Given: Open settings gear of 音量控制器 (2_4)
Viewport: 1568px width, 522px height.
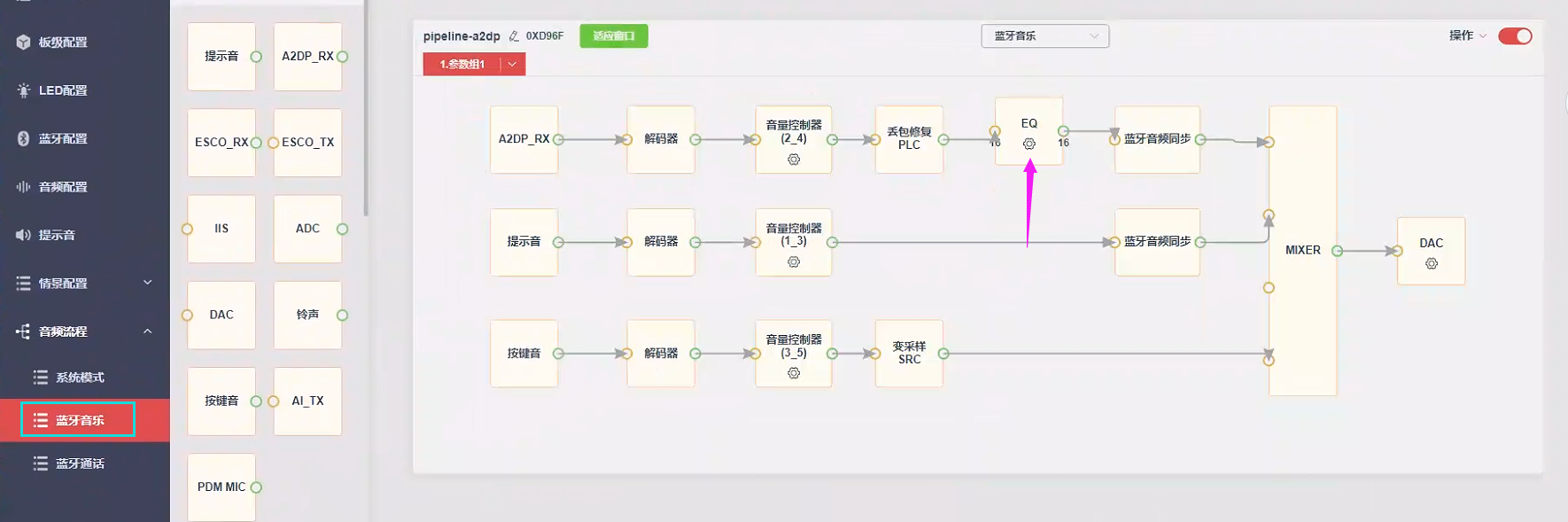Looking at the screenshot, I should click(x=794, y=160).
